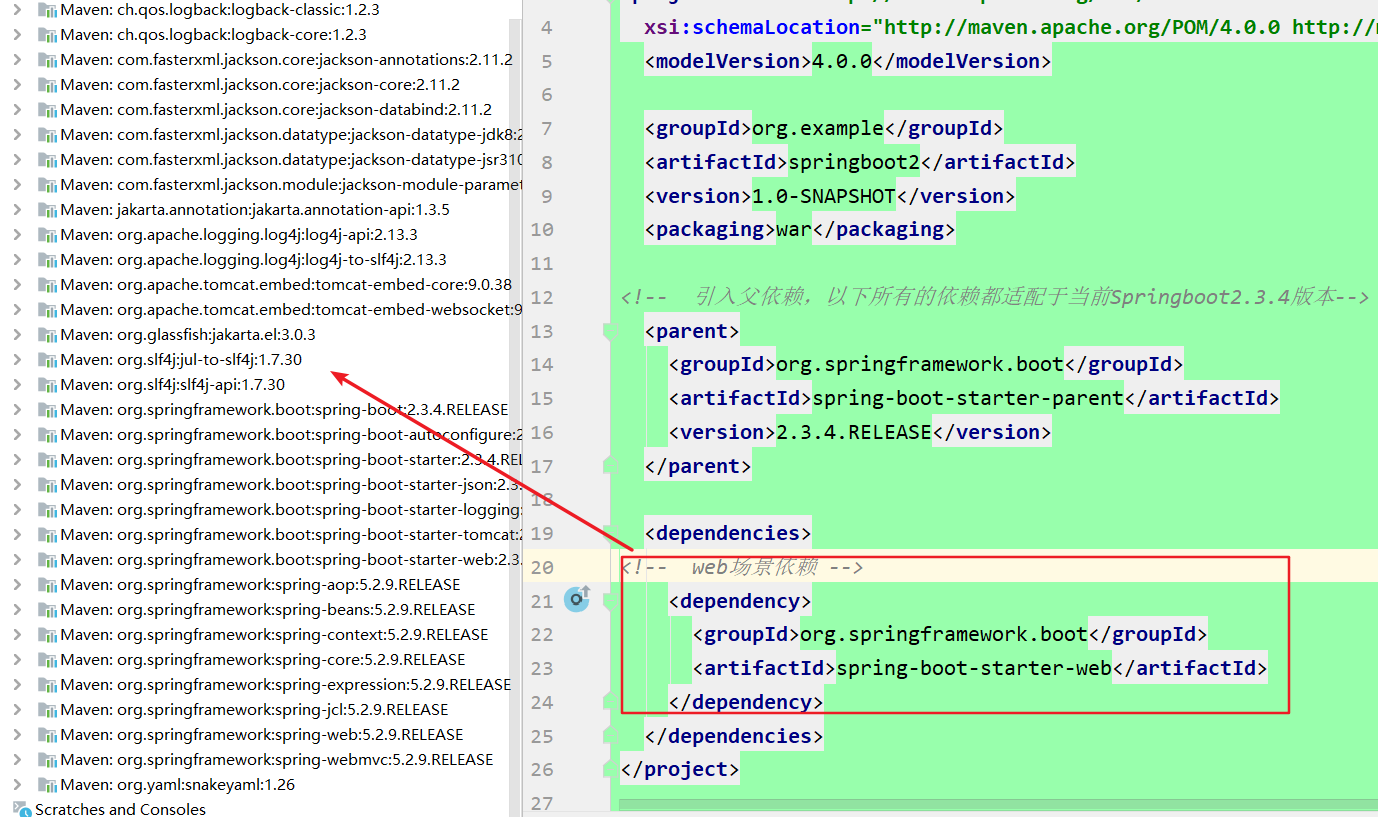
Task: Click the library icon for tomcat-embed-websocket
Action: 46,310
